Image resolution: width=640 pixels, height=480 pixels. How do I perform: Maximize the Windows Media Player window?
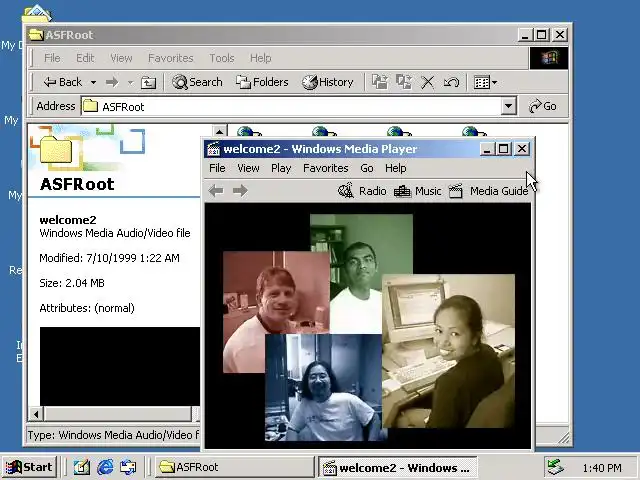pyautogui.click(x=504, y=149)
